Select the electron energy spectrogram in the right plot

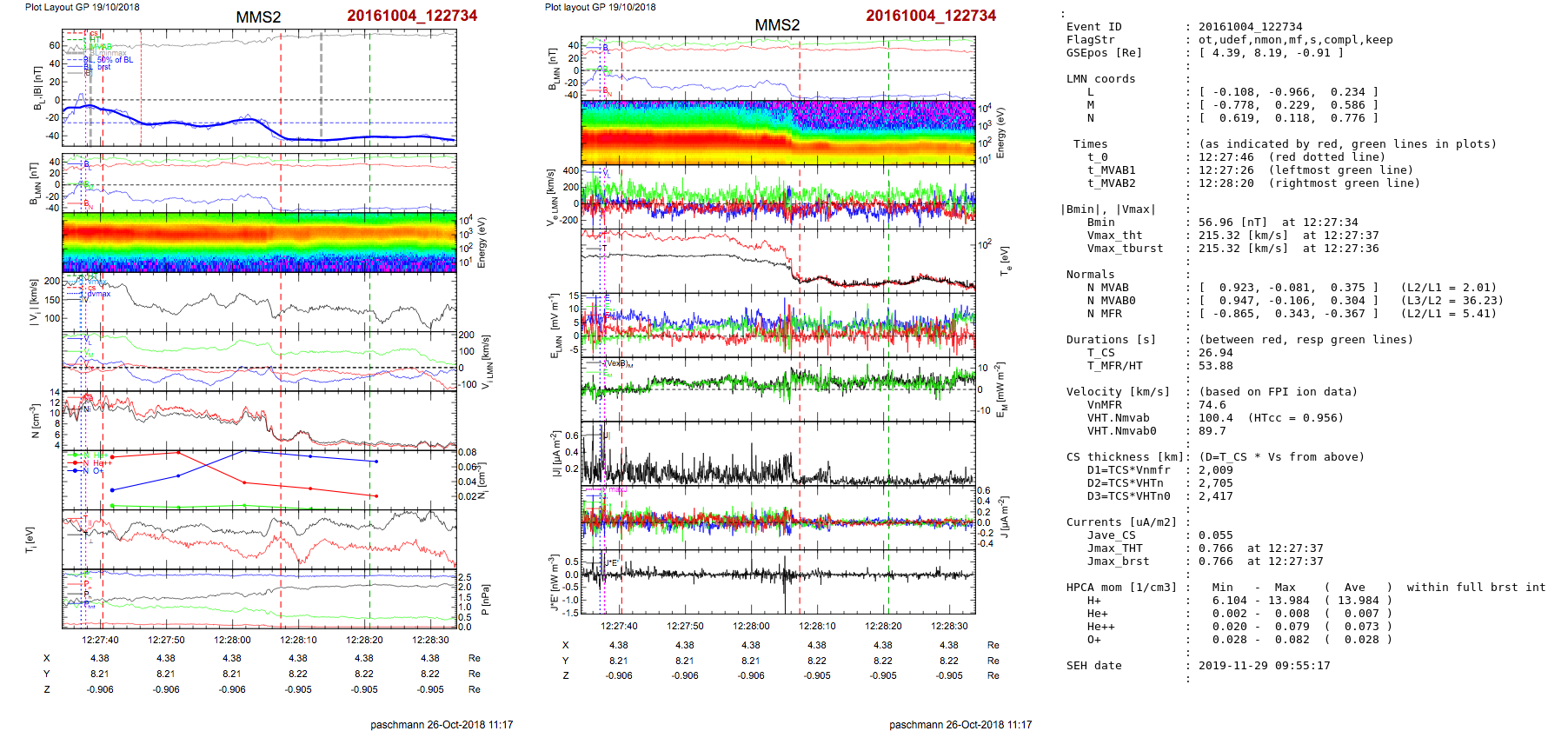pos(778,131)
